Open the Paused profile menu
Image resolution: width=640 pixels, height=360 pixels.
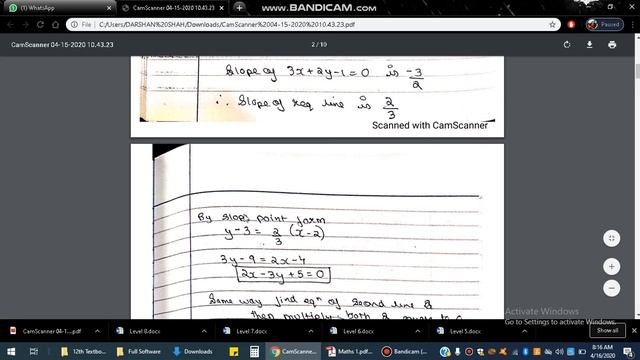604,24
